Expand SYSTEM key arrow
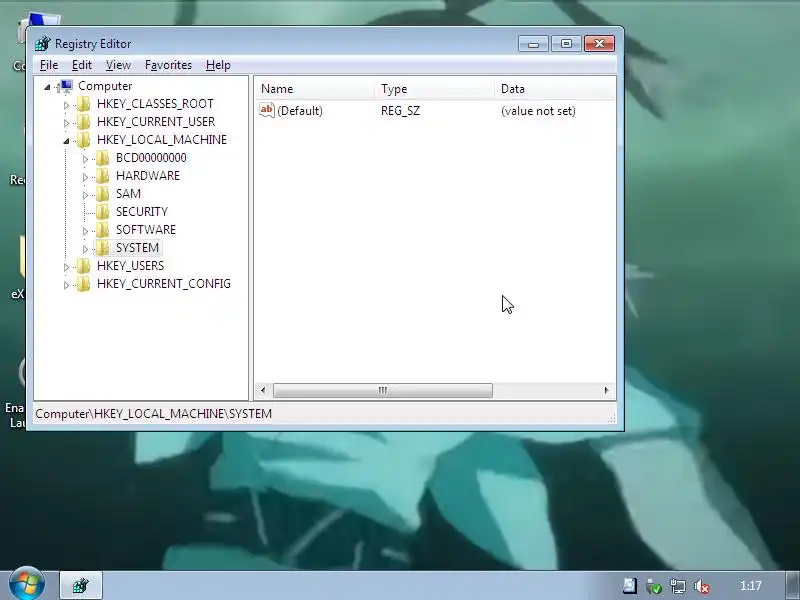Screen dimensions: 800x600 (x=85, y=249)
